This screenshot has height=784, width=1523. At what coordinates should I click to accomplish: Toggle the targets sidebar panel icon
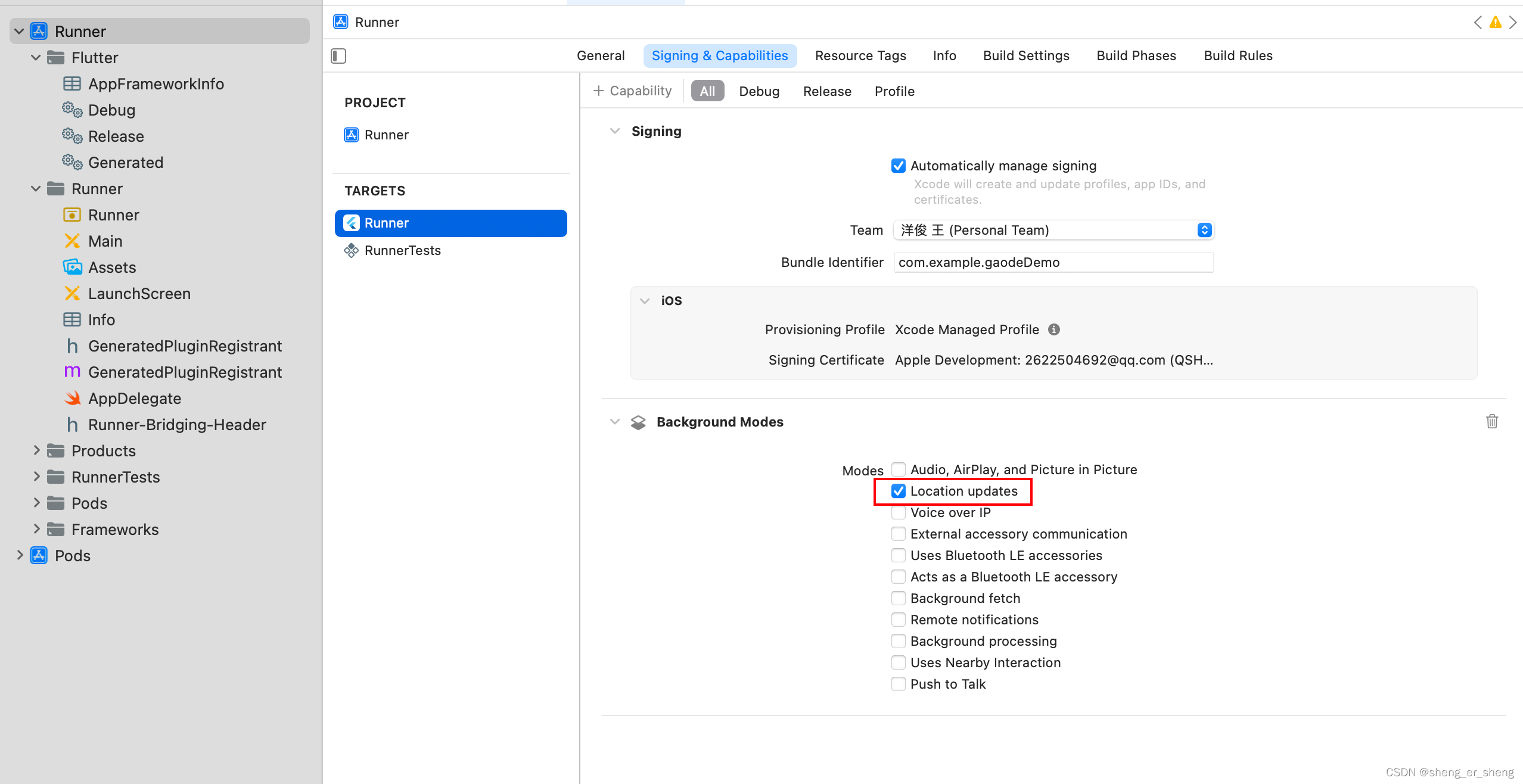[338, 56]
